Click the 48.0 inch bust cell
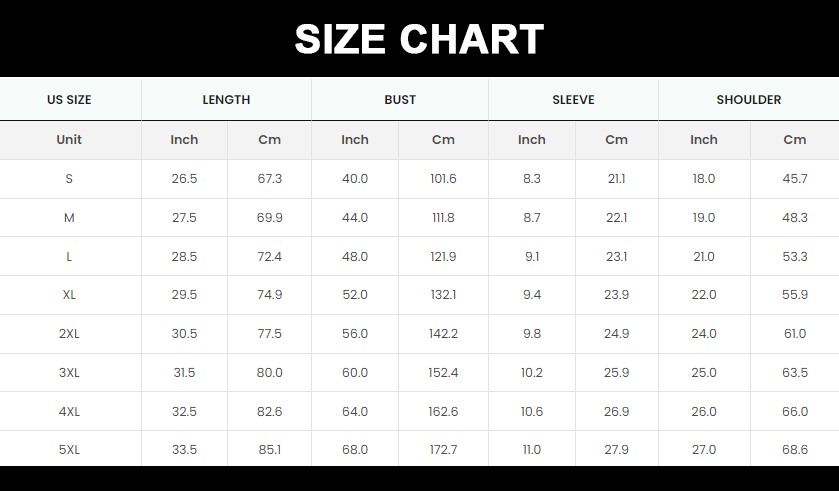Screen dimensions: 839x491 [x=355, y=257]
